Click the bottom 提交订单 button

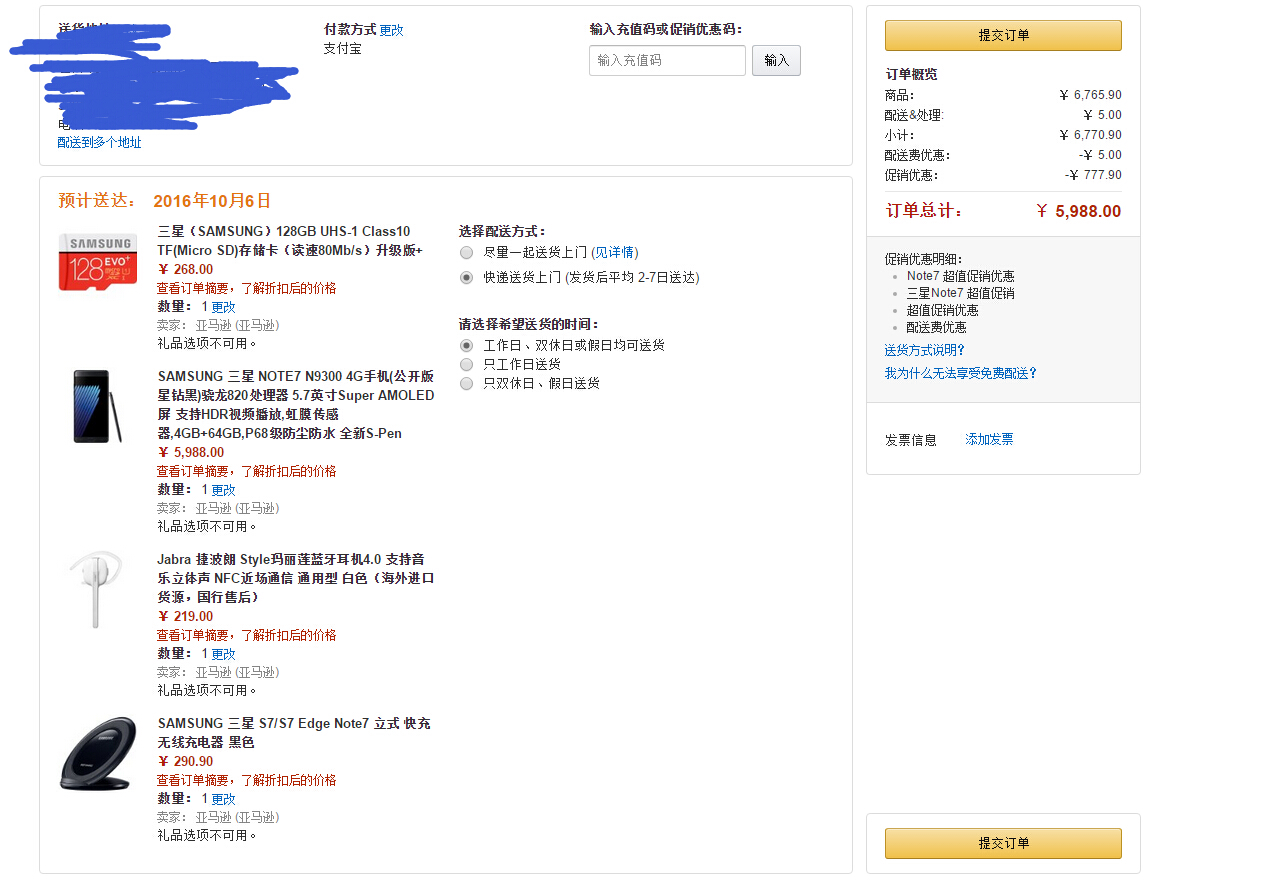[1003, 844]
